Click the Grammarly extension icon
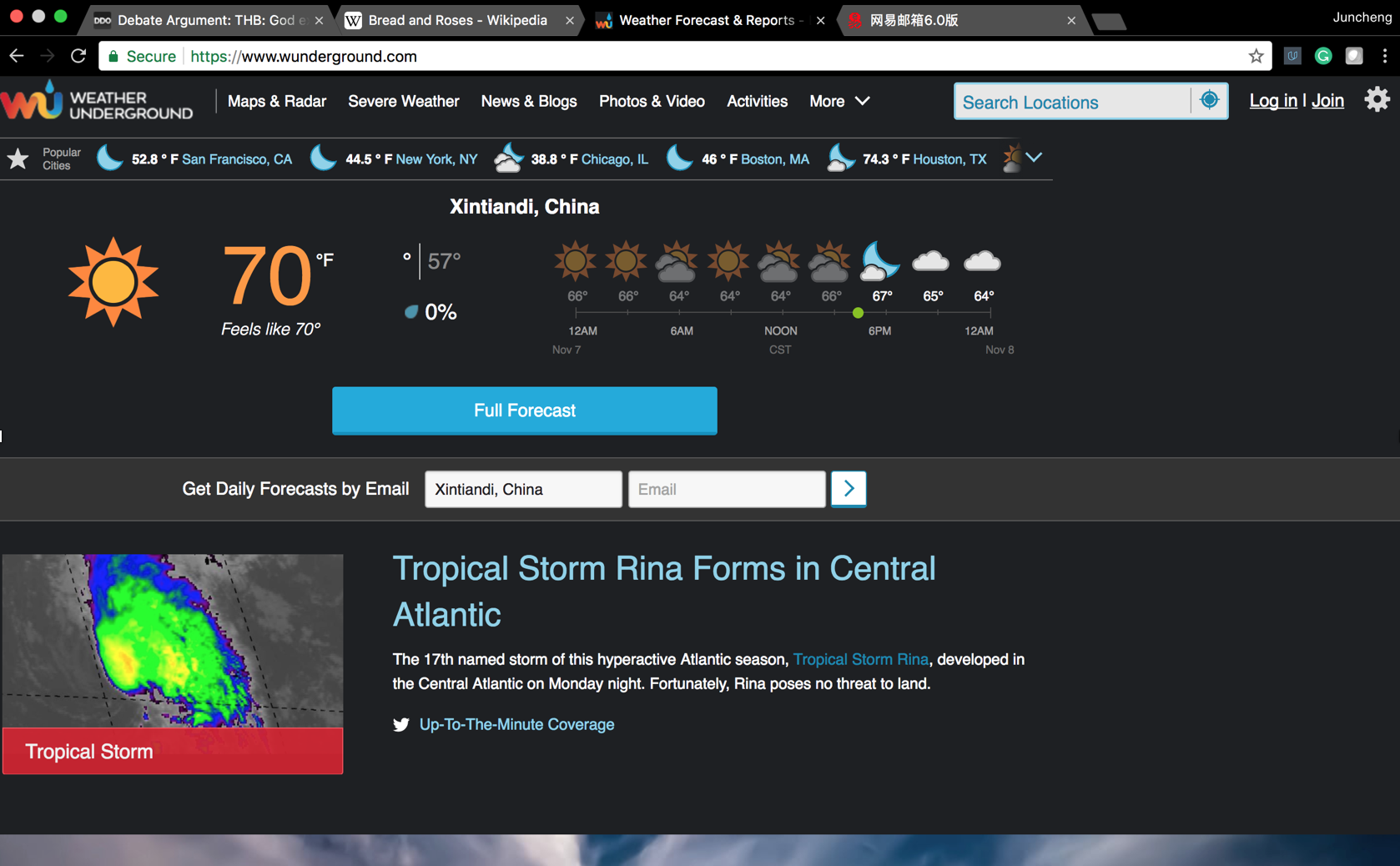Screen dimensions: 1400x866 click(1323, 56)
